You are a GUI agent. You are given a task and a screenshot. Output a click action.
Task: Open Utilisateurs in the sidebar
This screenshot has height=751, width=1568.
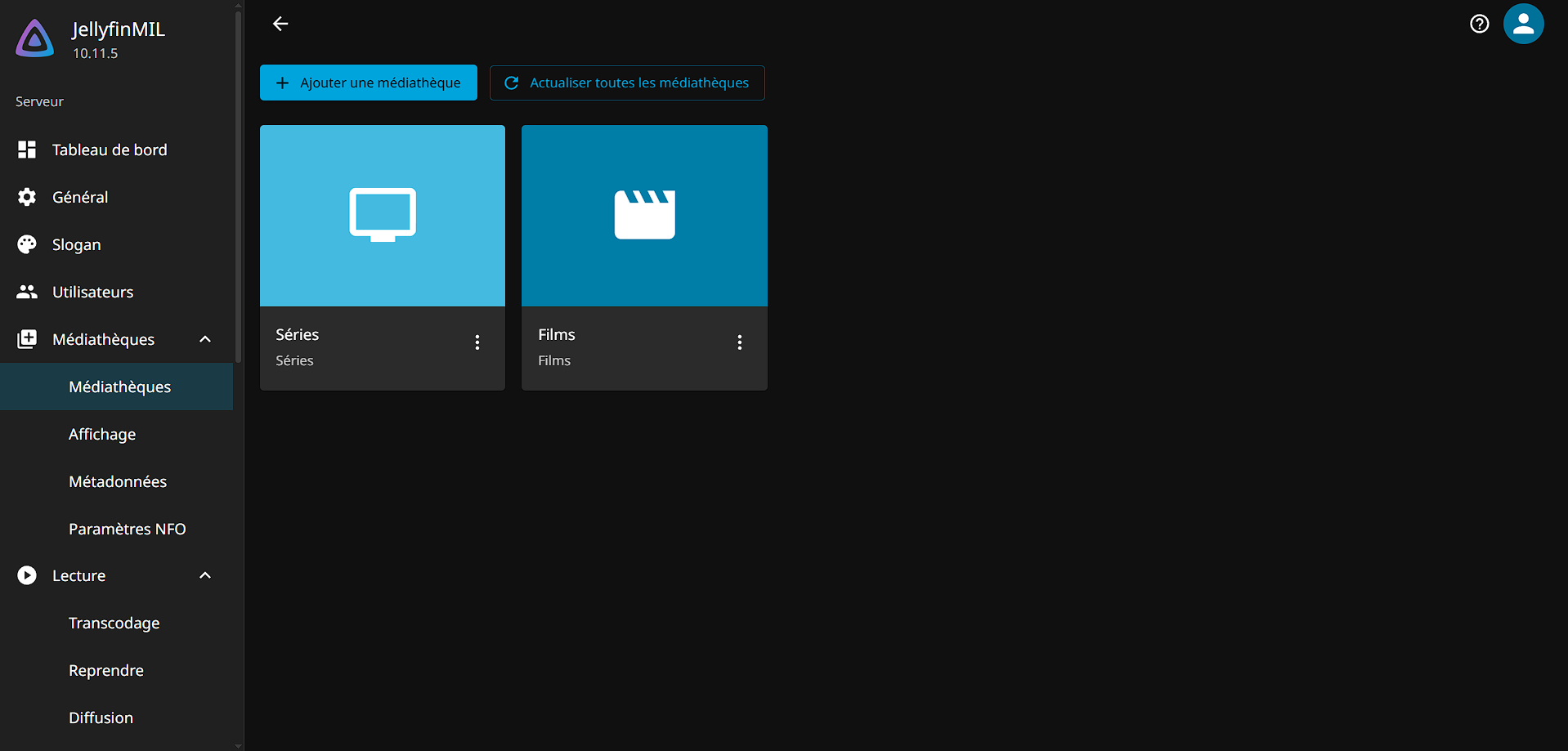pyautogui.click(x=92, y=292)
